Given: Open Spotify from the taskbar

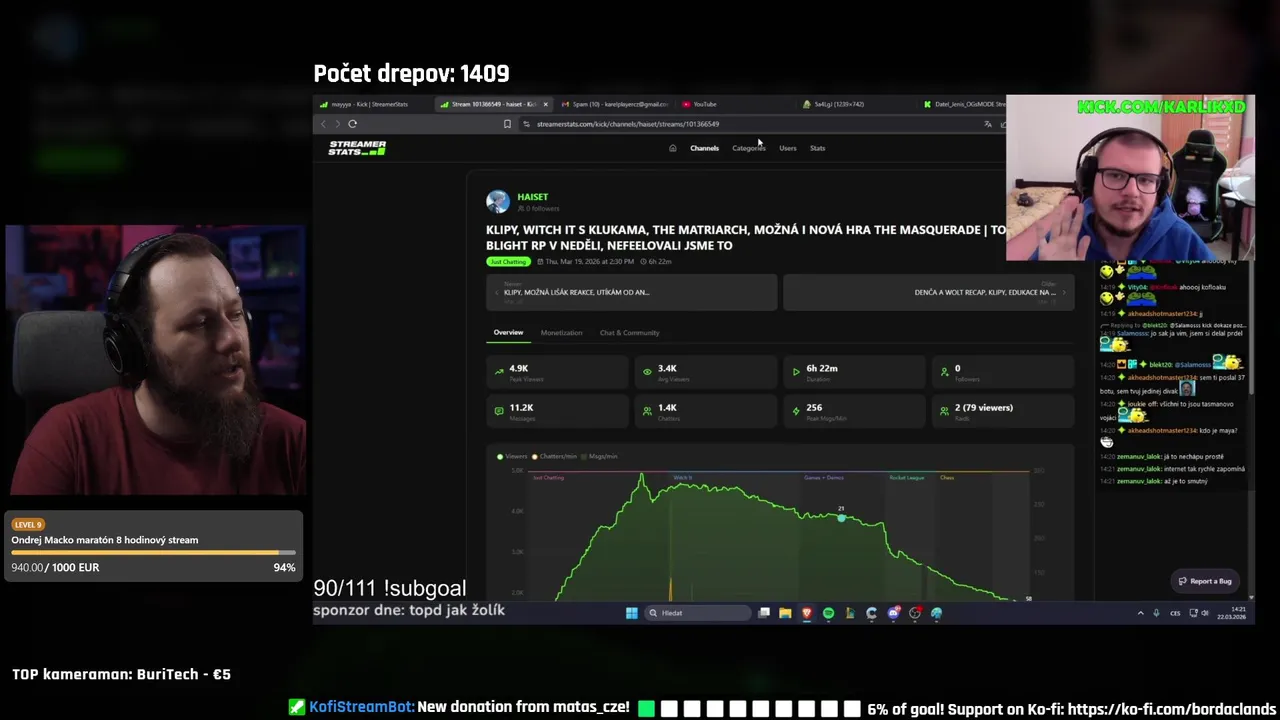Looking at the screenshot, I should 828,613.
